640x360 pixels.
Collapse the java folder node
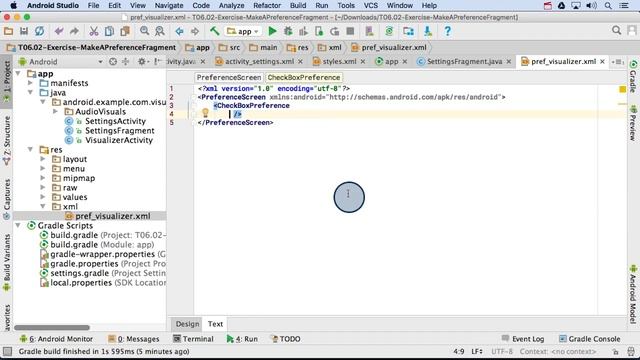coord(30,93)
